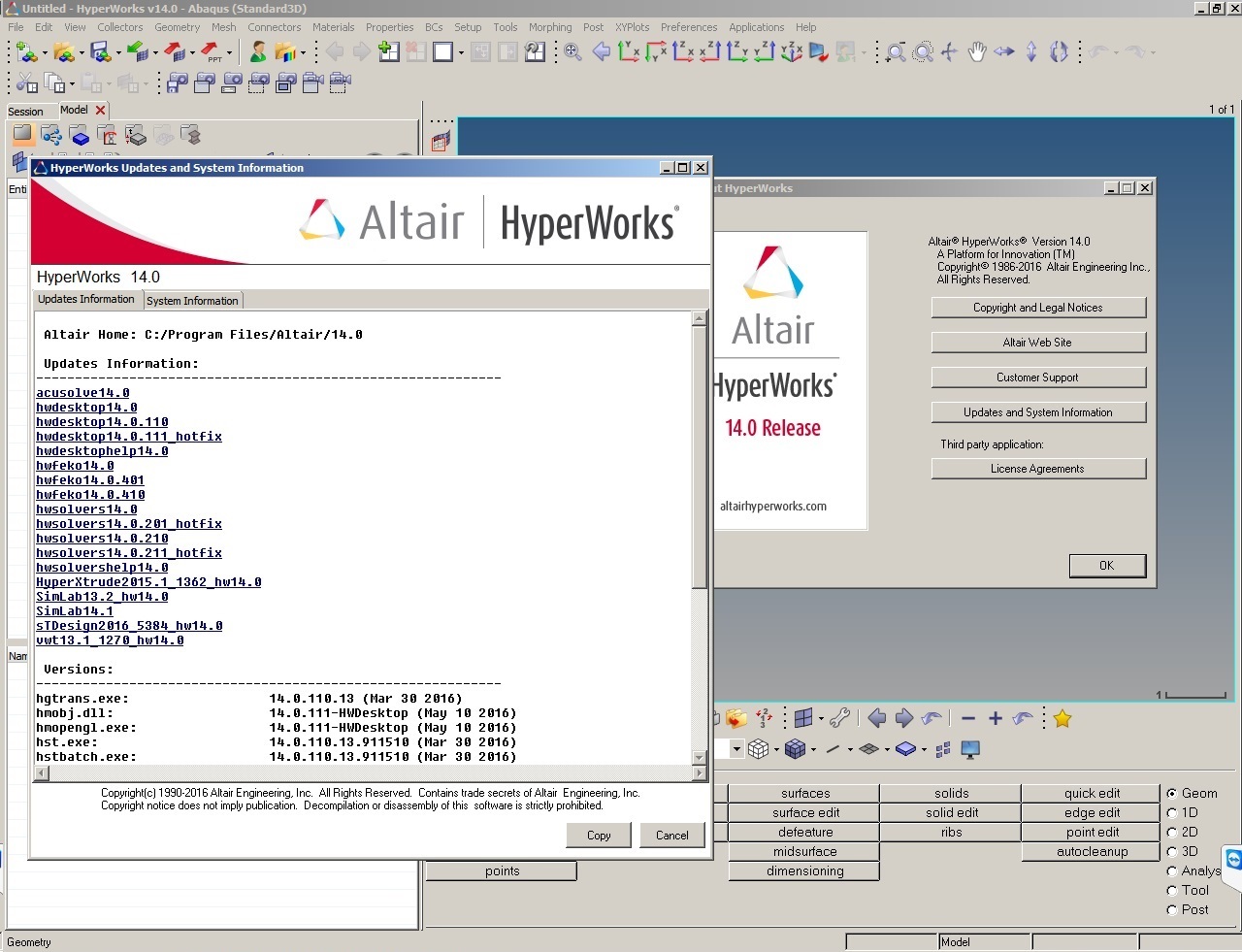Click the Publish to PPT icon
This screenshot has width=1242, height=952.
211,51
